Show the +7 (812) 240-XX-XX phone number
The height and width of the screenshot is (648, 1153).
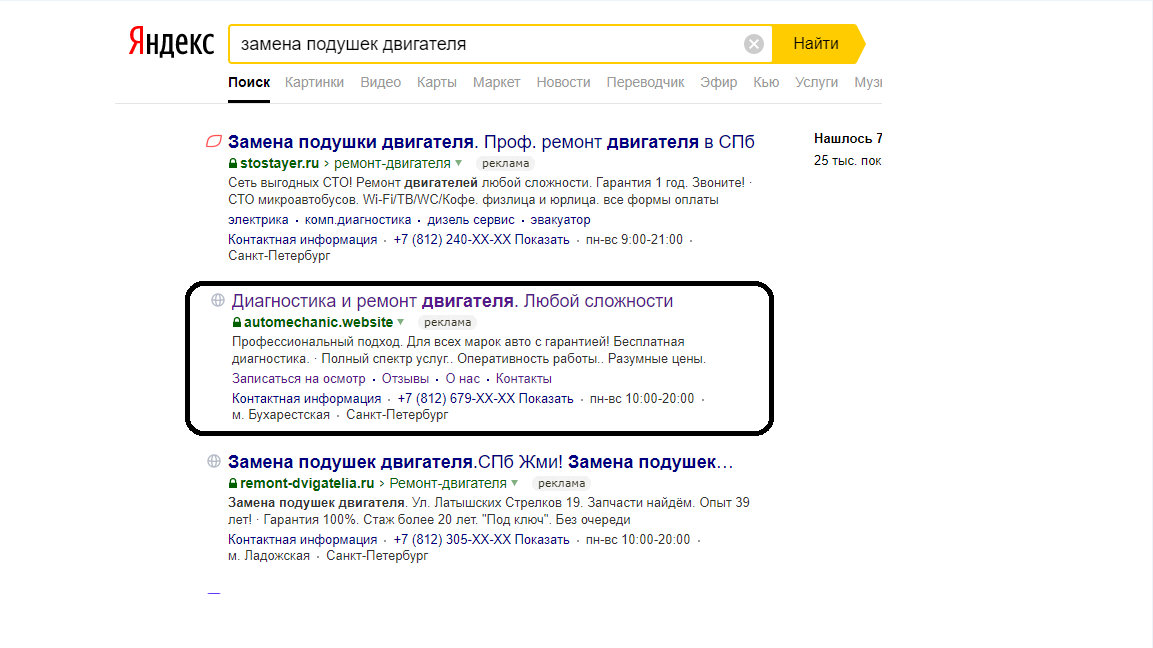[482, 240]
